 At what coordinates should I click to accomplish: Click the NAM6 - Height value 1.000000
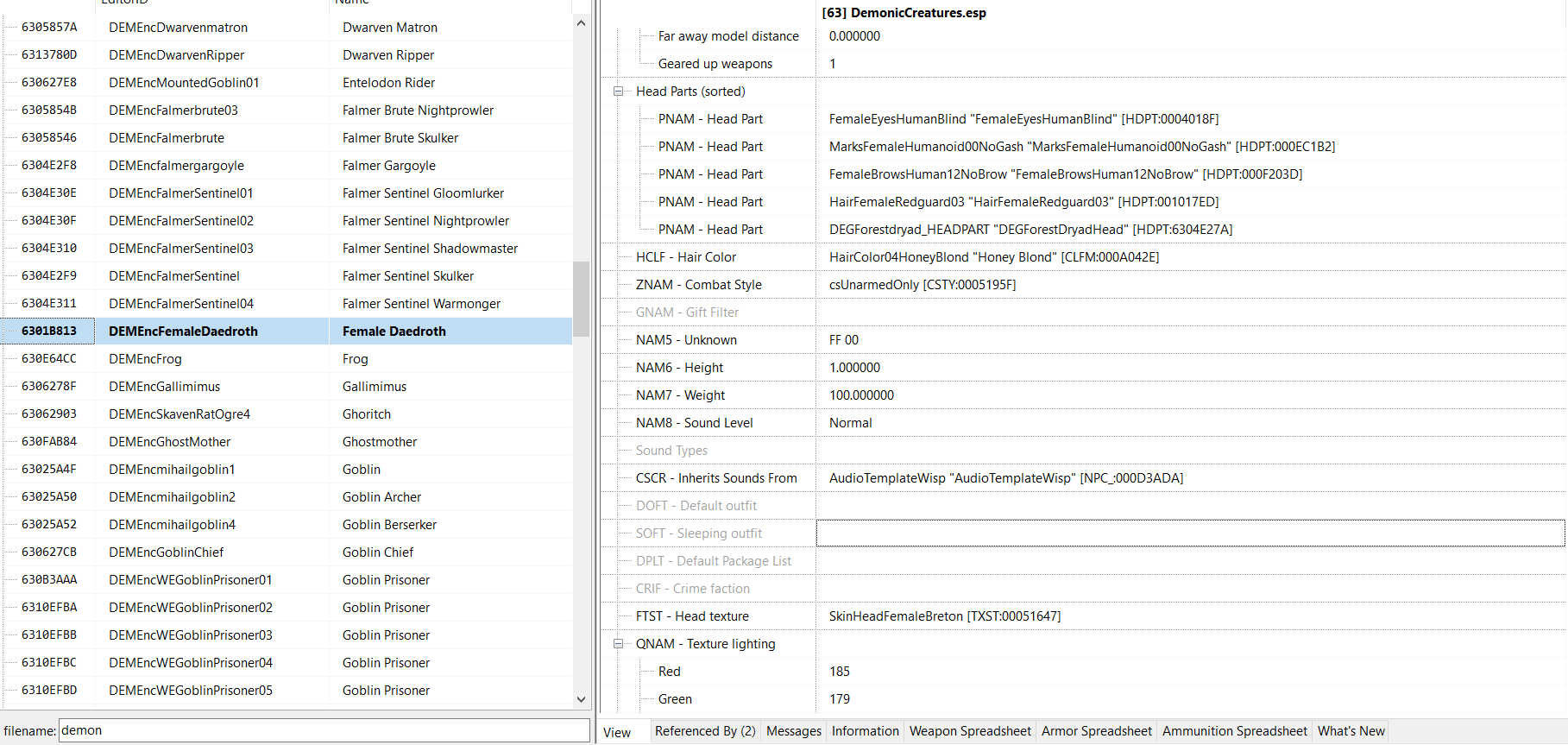(854, 368)
